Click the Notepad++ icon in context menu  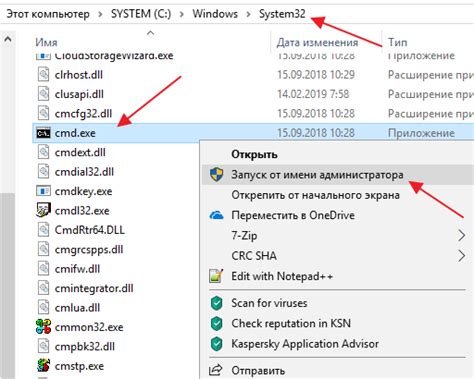(x=216, y=276)
